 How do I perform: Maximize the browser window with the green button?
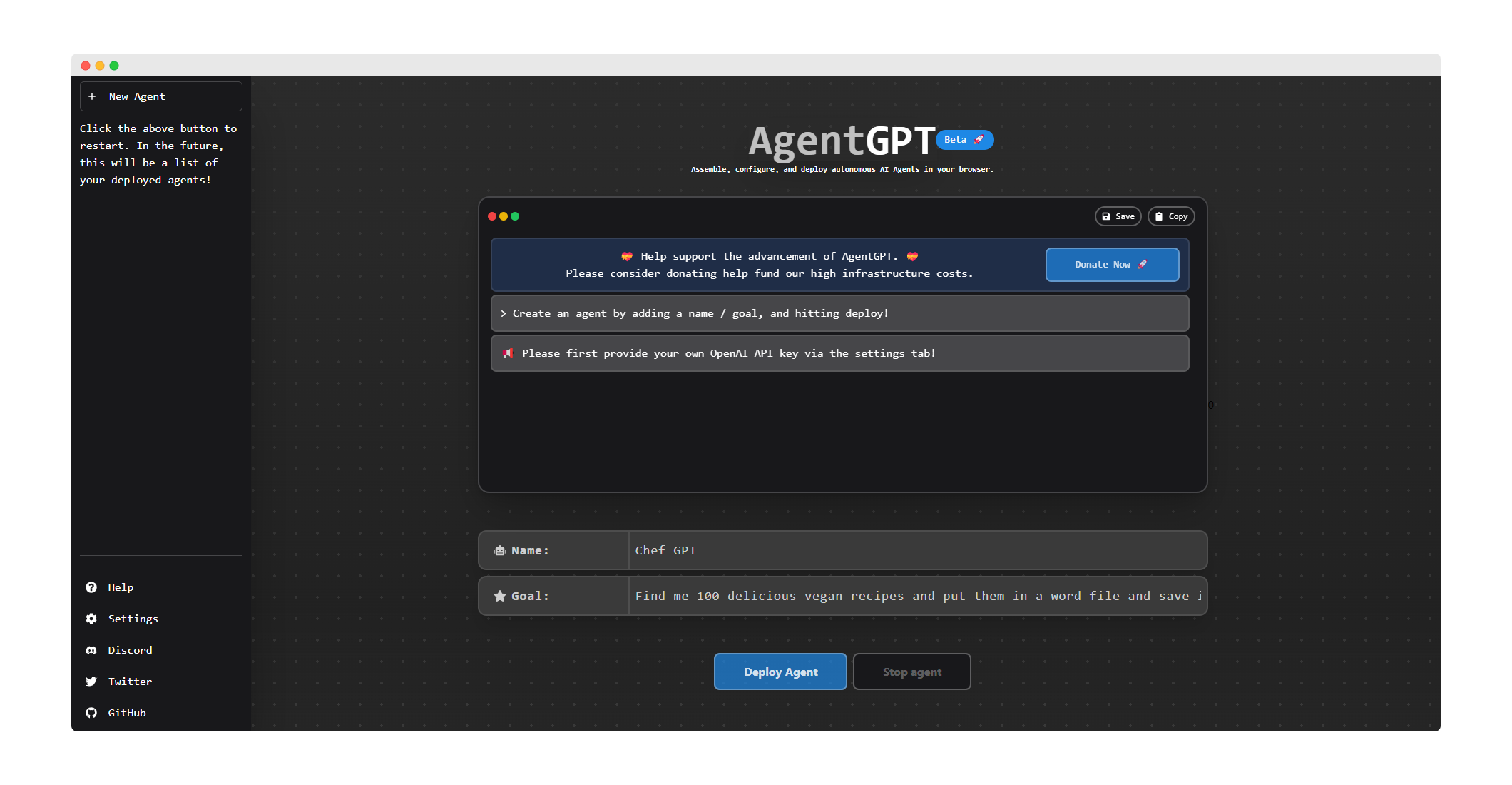[x=114, y=66]
